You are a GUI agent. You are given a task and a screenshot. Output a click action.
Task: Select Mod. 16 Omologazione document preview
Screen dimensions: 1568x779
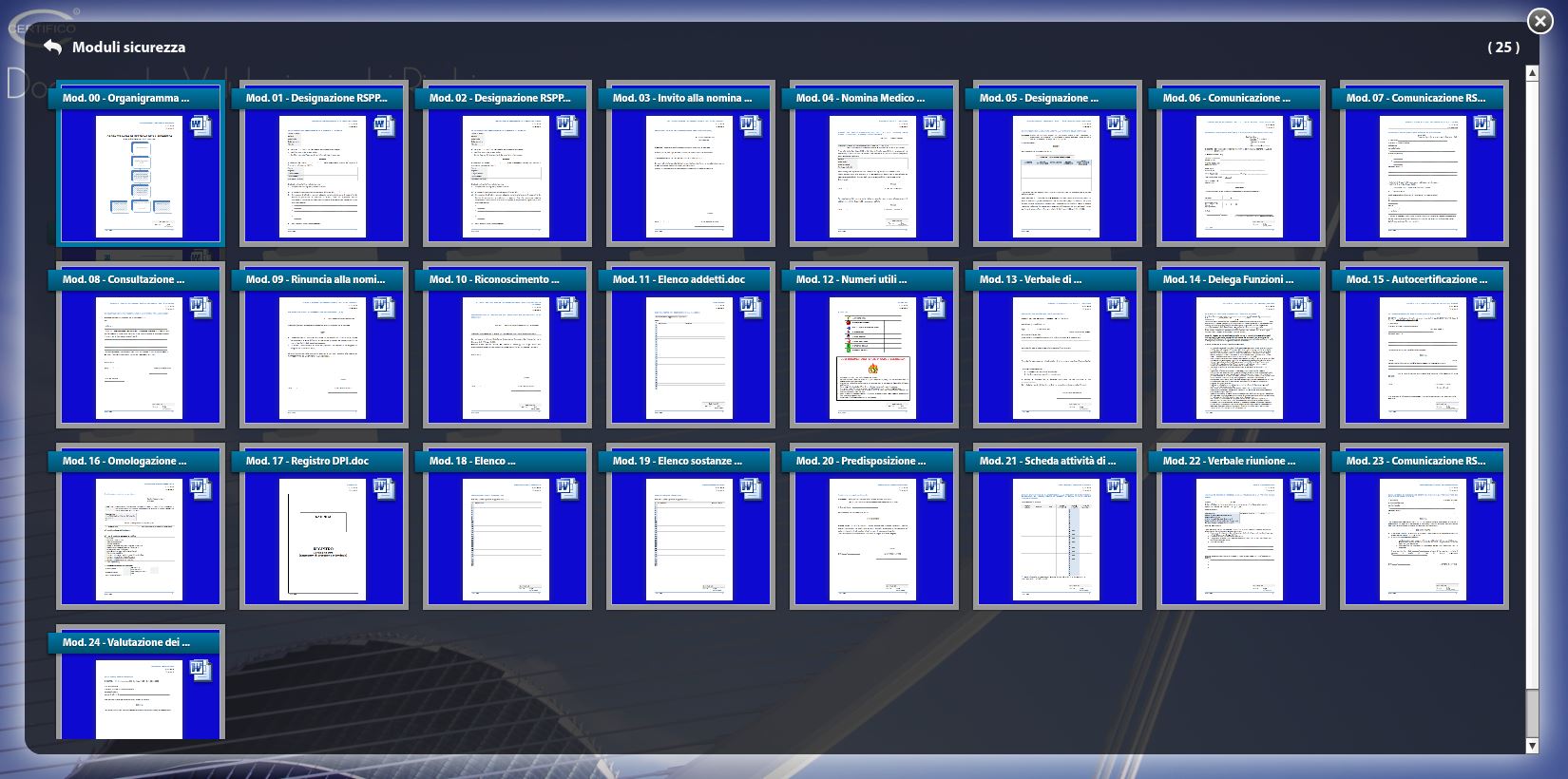(139, 540)
